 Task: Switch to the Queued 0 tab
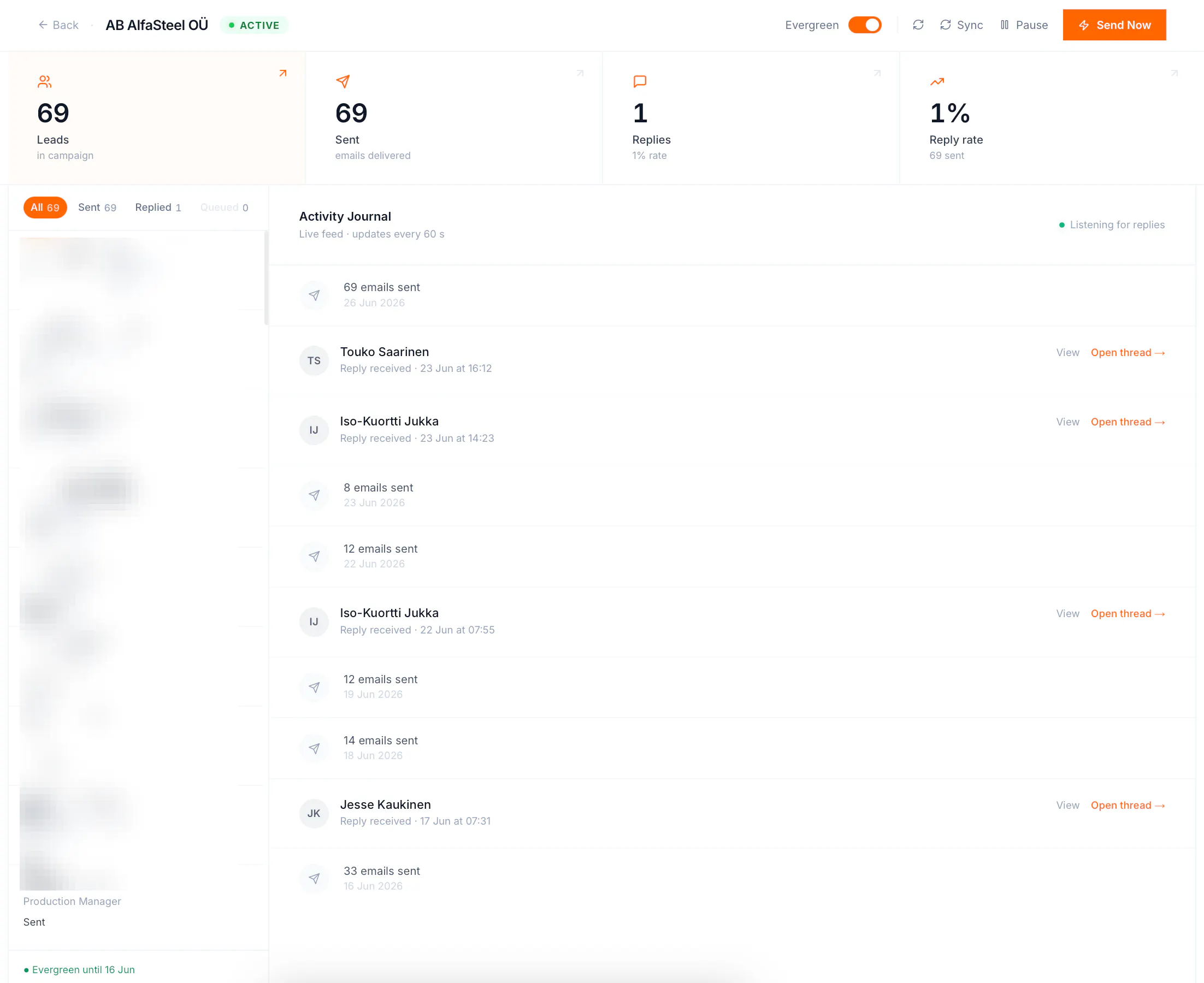click(225, 207)
